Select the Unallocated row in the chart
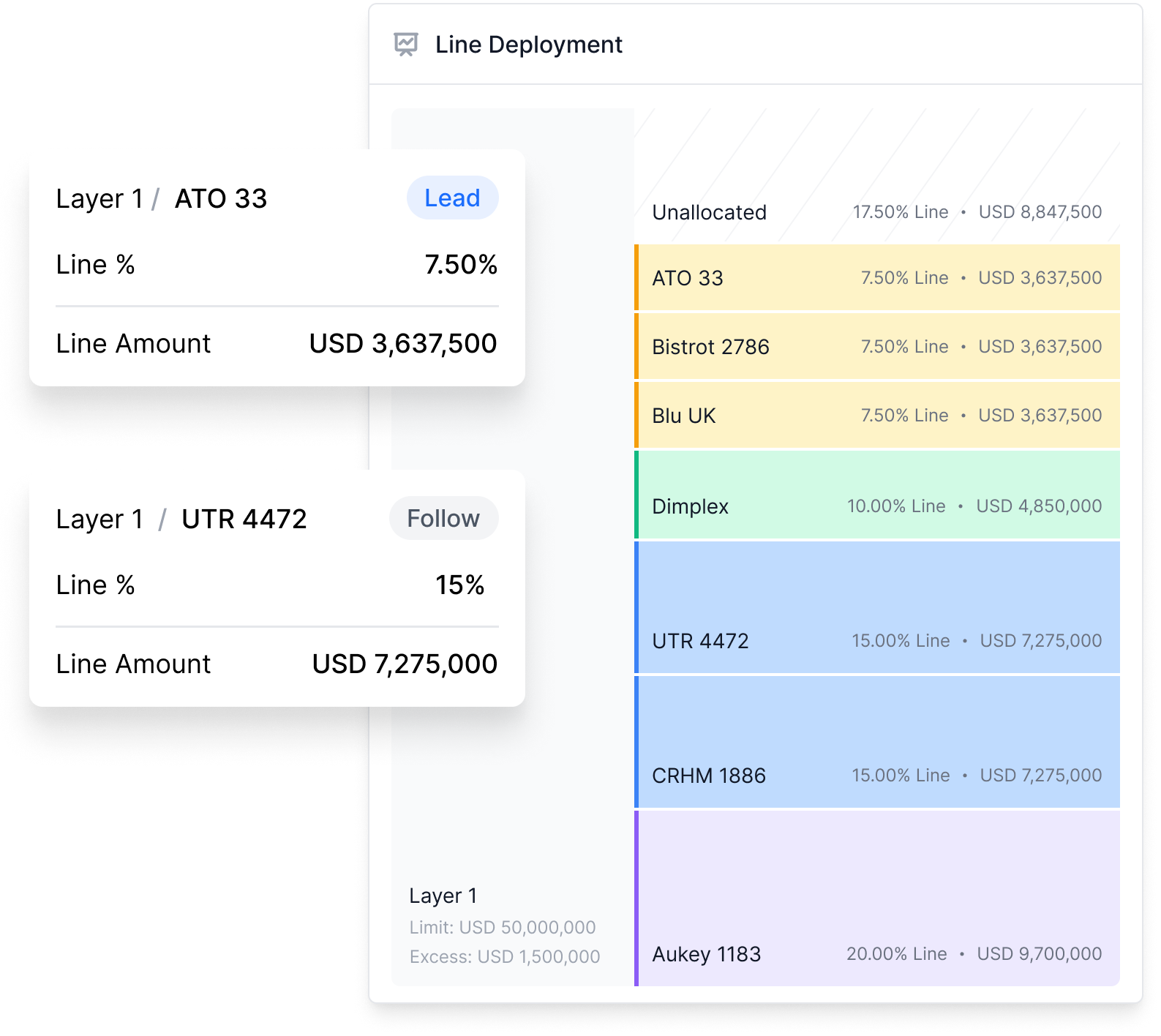Image resolution: width=1161 pixels, height=1036 pixels. click(876, 212)
